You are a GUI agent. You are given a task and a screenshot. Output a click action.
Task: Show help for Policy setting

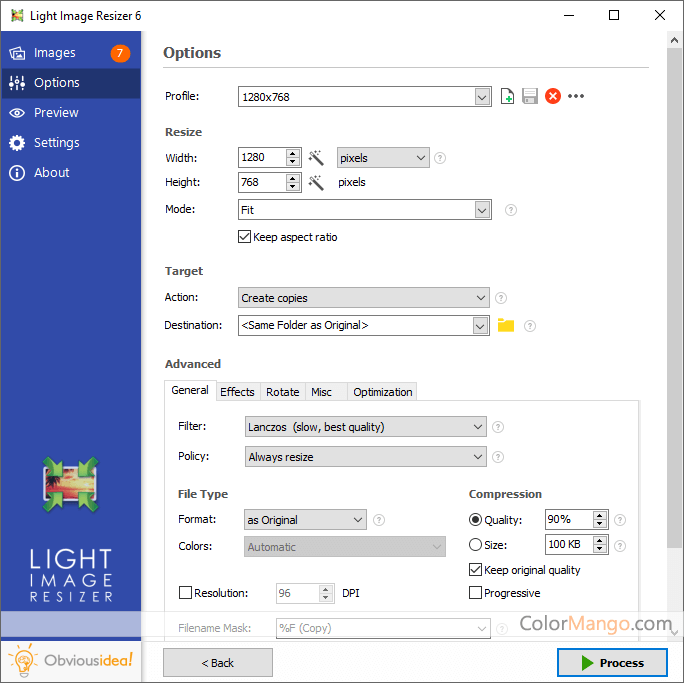tap(498, 457)
